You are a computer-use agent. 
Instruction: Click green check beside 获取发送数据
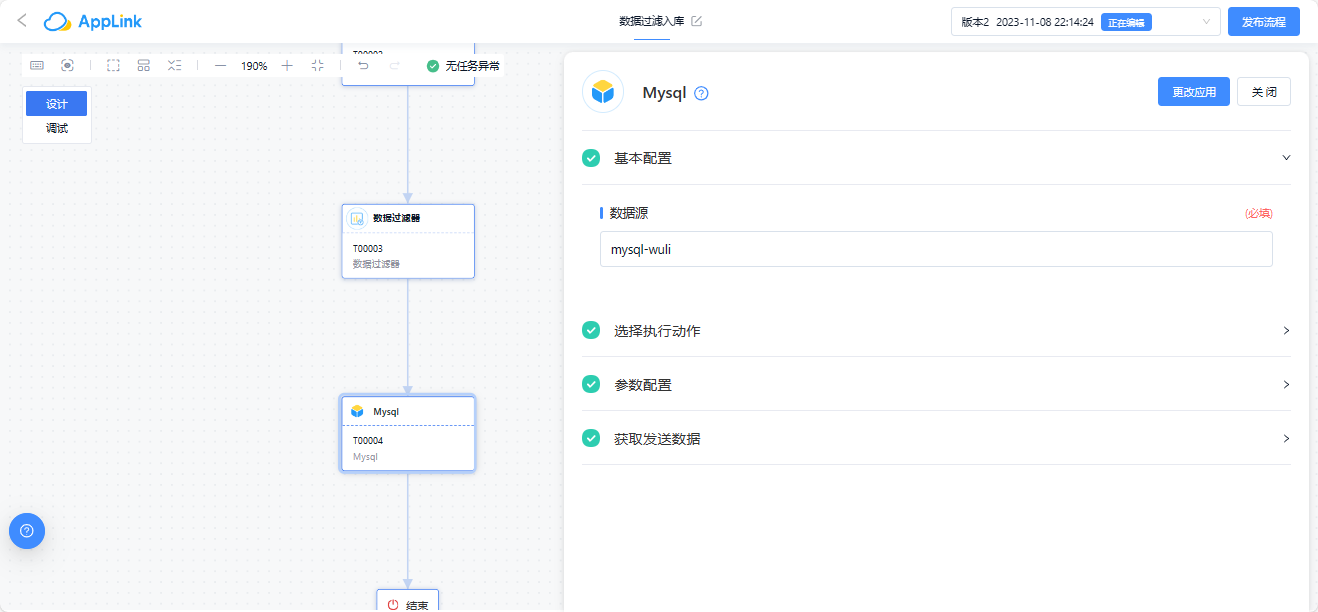pos(591,438)
